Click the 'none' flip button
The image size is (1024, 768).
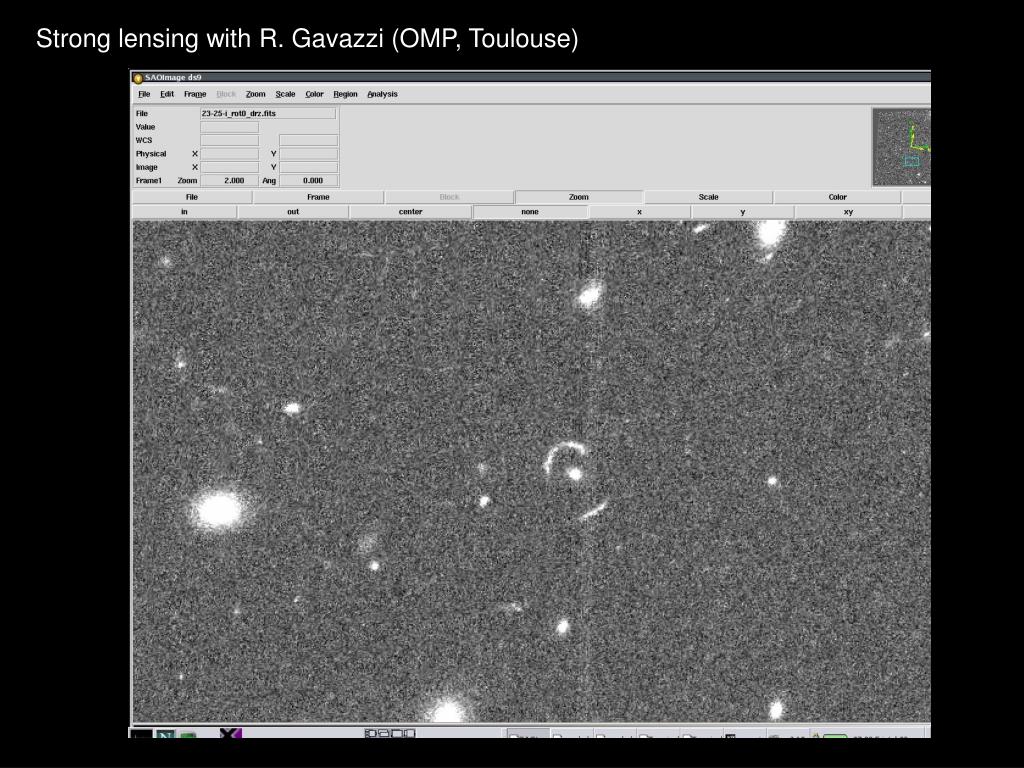[530, 212]
